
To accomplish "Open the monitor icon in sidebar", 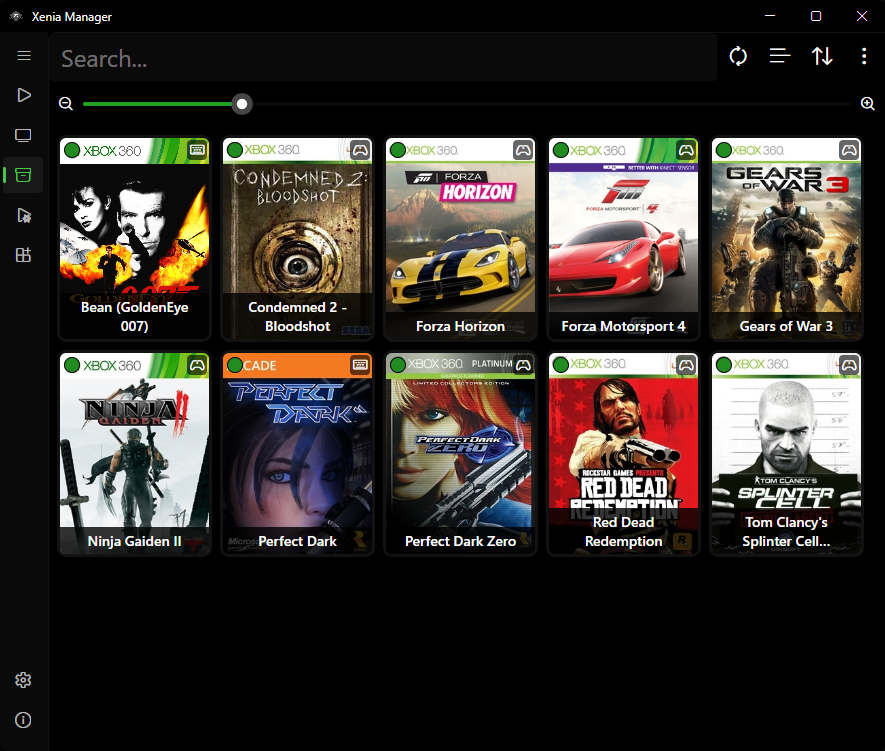I will point(24,135).
